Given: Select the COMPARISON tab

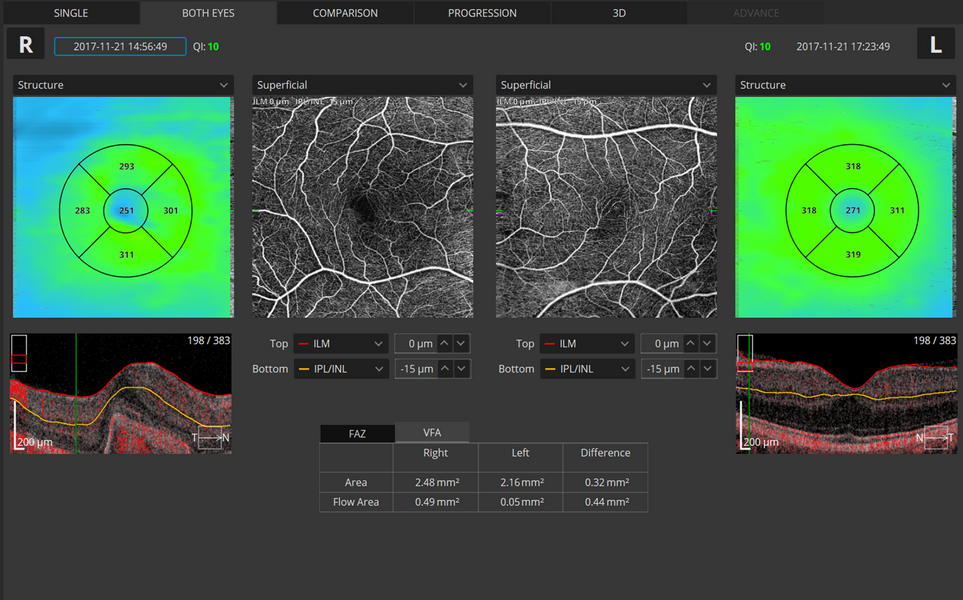Looking at the screenshot, I should pos(345,13).
